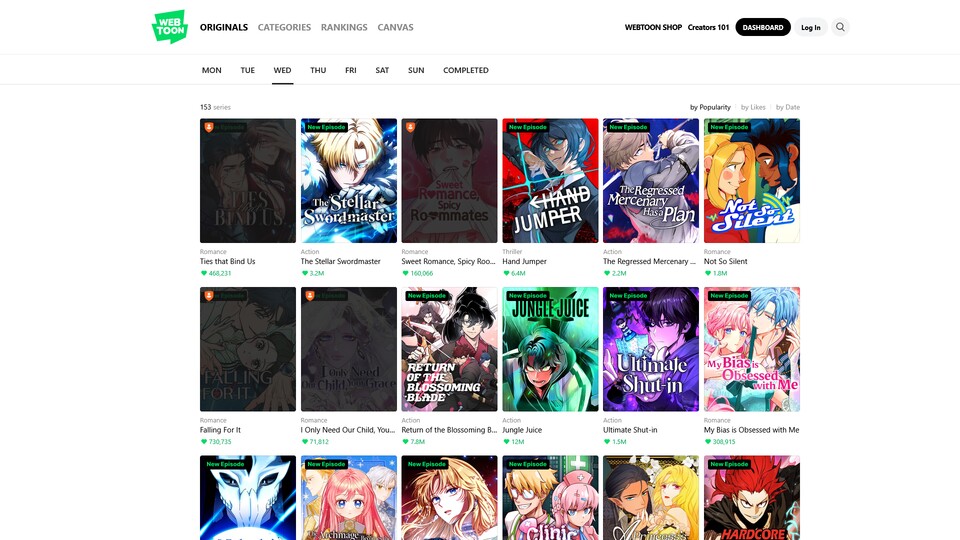Image resolution: width=960 pixels, height=540 pixels.
Task: Click 'My Bias is Obsessed with Me' title text
Action: coord(751,430)
